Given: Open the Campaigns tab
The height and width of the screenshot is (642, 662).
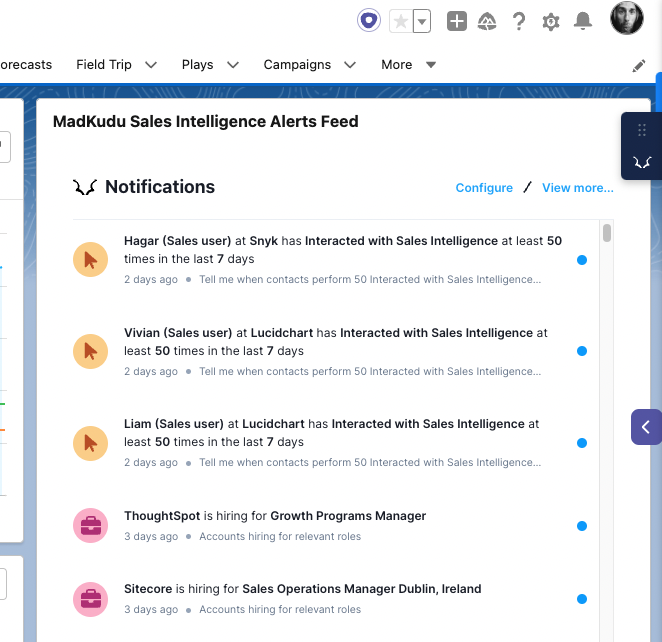Looking at the screenshot, I should pyautogui.click(x=297, y=65).
